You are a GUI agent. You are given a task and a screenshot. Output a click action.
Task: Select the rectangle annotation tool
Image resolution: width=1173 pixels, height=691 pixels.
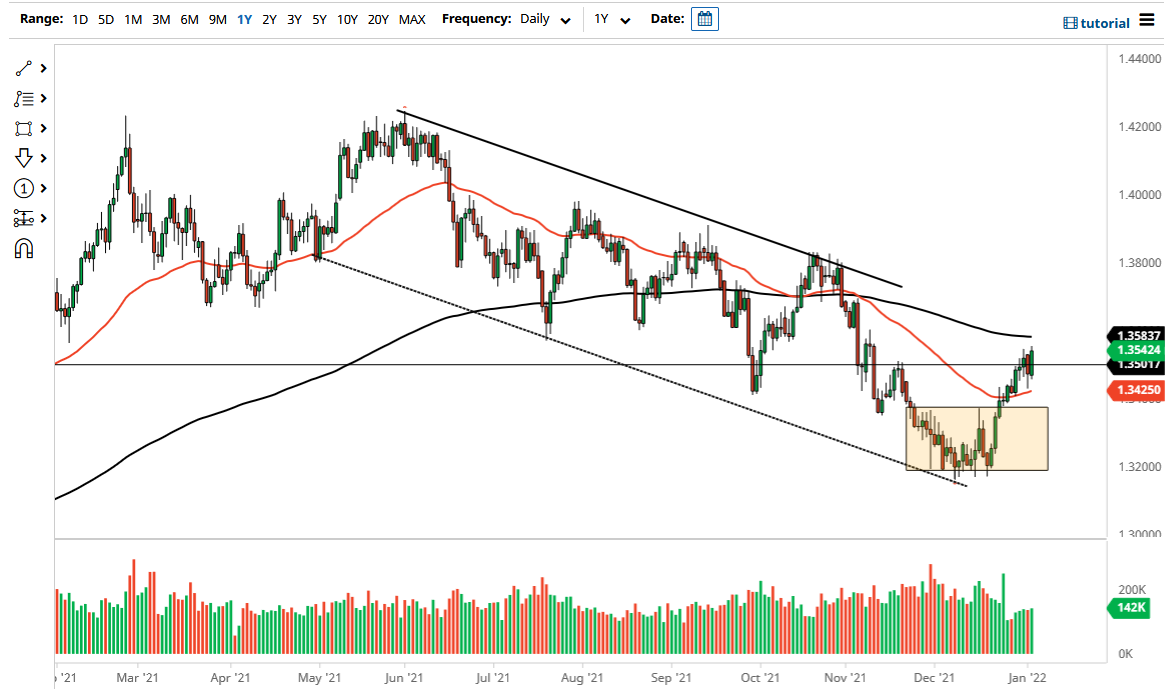pyautogui.click(x=22, y=128)
